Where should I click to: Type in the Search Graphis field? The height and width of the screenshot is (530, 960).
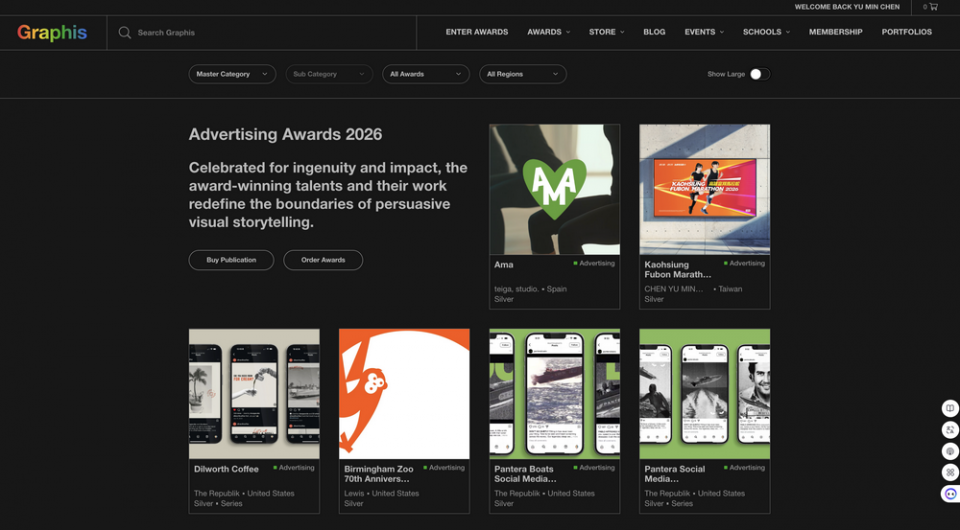[270, 33]
